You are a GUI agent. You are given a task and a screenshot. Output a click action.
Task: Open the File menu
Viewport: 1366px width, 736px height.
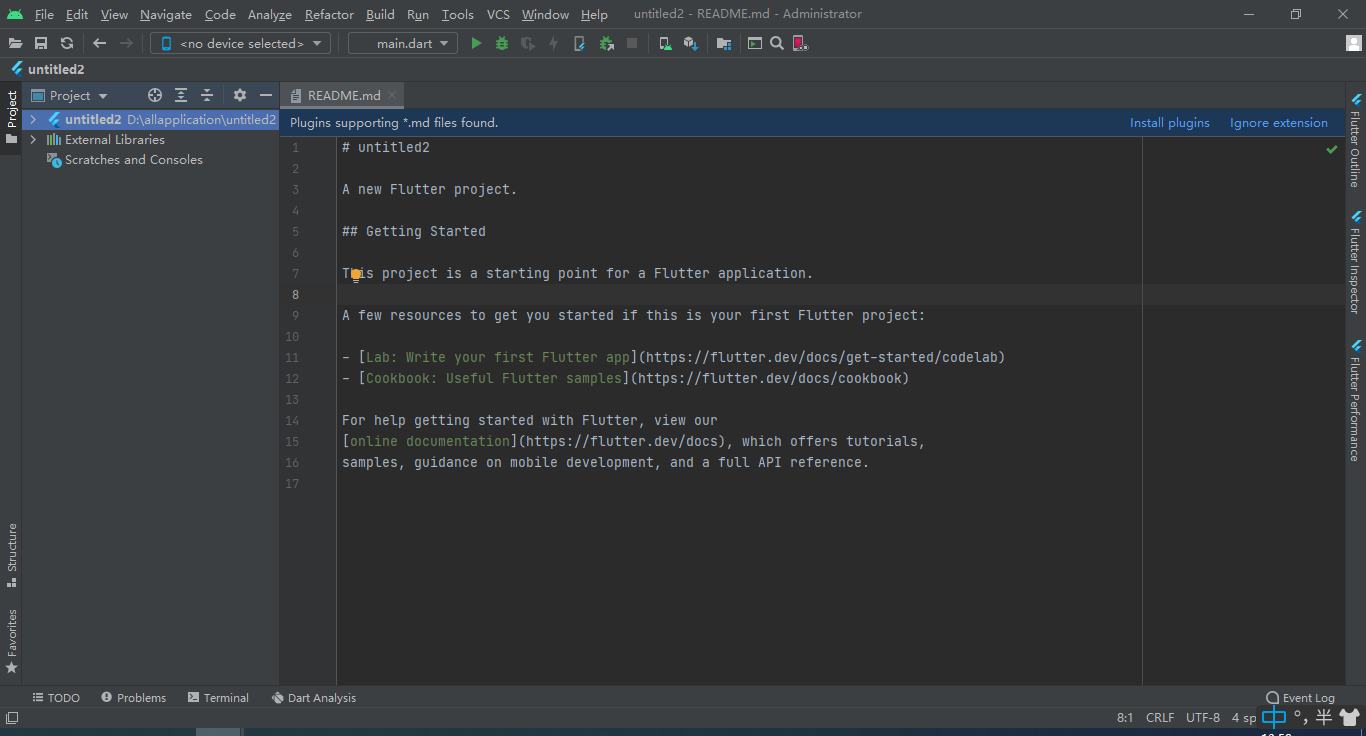(x=44, y=14)
